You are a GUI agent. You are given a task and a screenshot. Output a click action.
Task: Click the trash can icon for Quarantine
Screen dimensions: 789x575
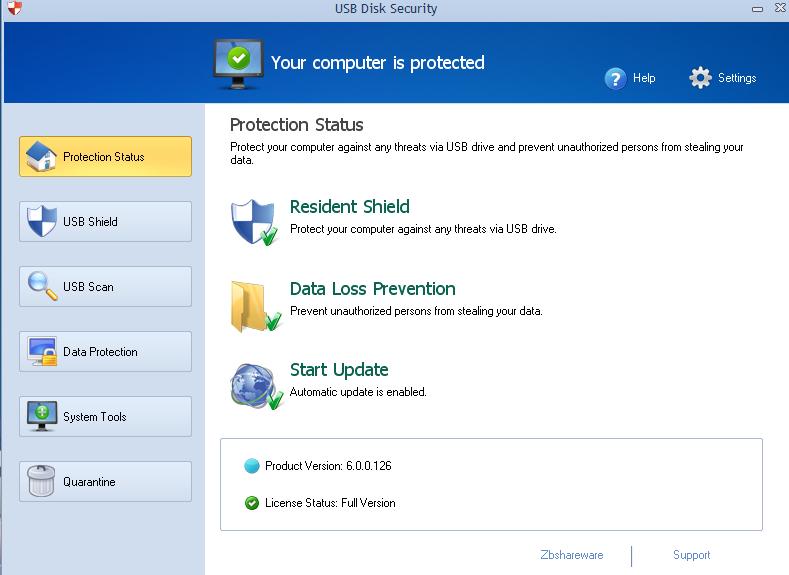tap(41, 481)
